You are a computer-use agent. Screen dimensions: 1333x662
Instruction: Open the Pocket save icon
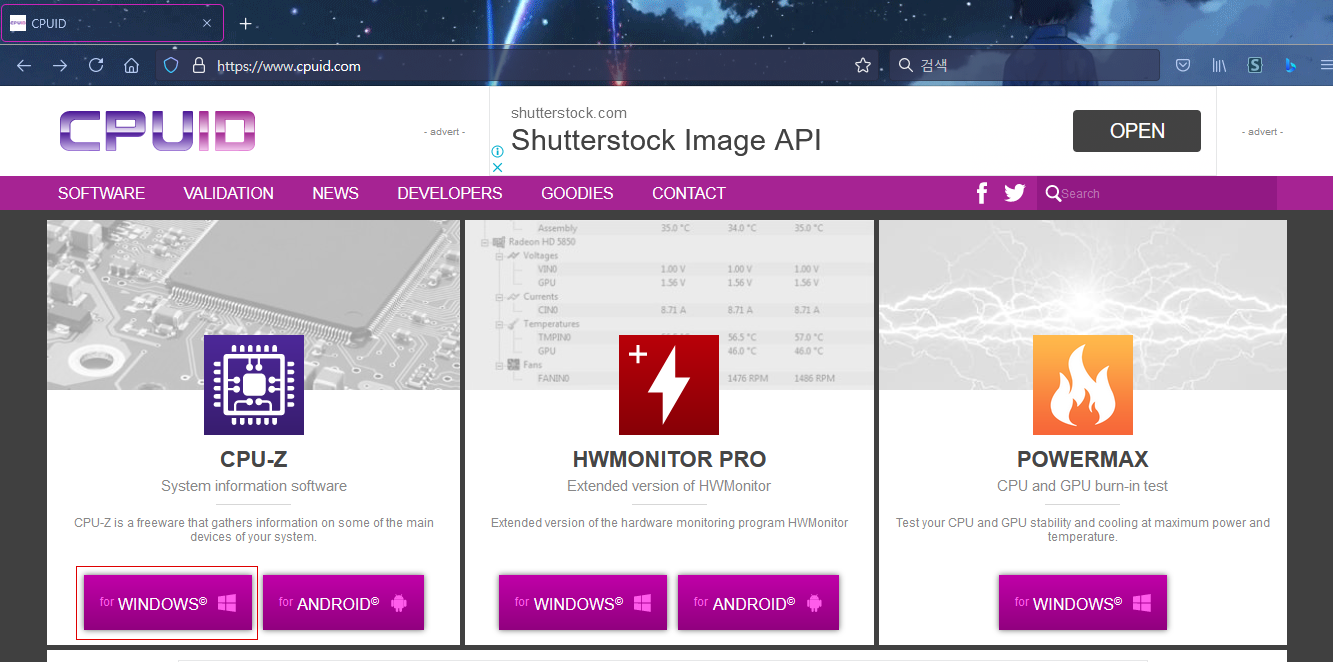tap(1182, 66)
